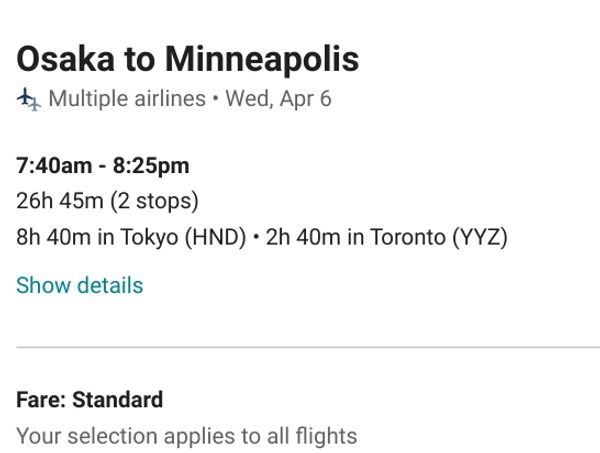Click the note Your selection applies to all flights

[186, 436]
